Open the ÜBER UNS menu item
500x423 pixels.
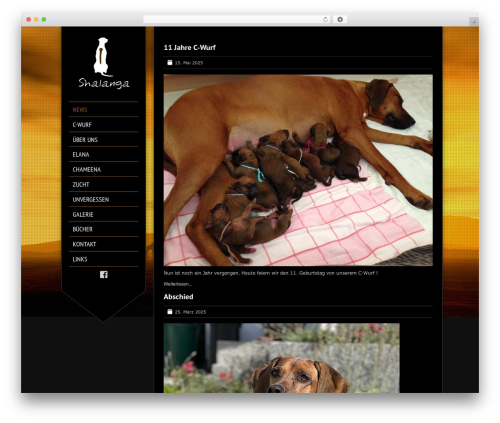[x=85, y=140]
